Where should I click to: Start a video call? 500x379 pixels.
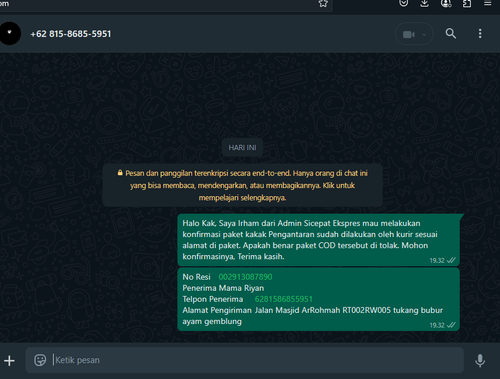pyautogui.click(x=409, y=34)
